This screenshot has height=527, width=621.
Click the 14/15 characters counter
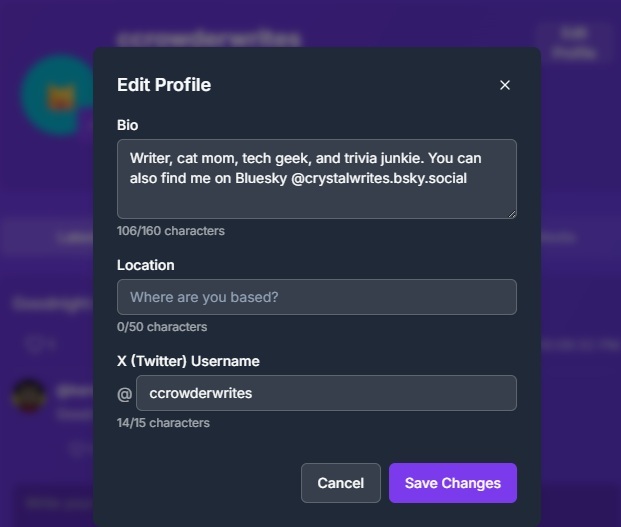[x=163, y=423]
